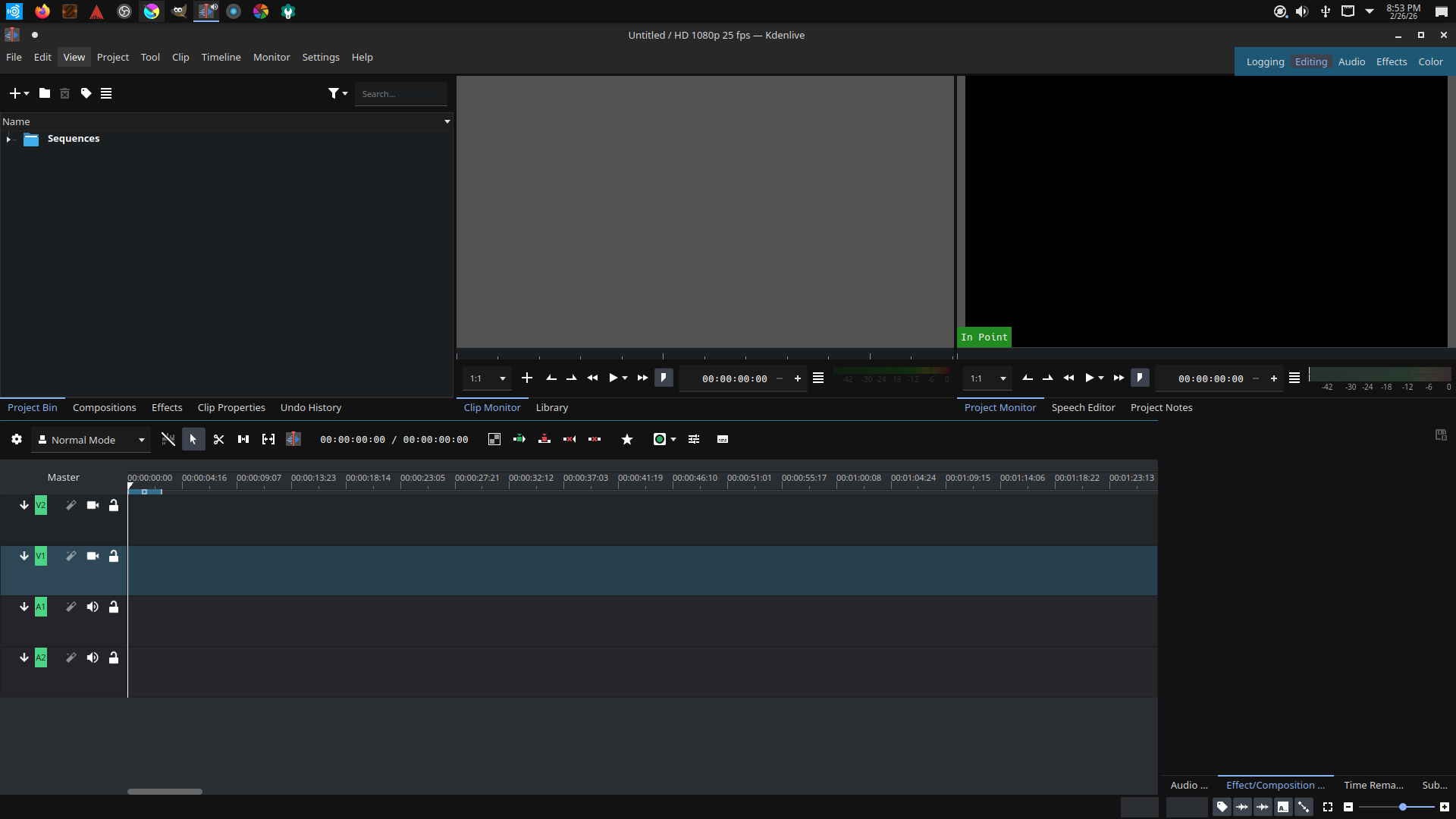
Task: Open Normal Mode edit mode dropdown
Action: click(x=91, y=441)
